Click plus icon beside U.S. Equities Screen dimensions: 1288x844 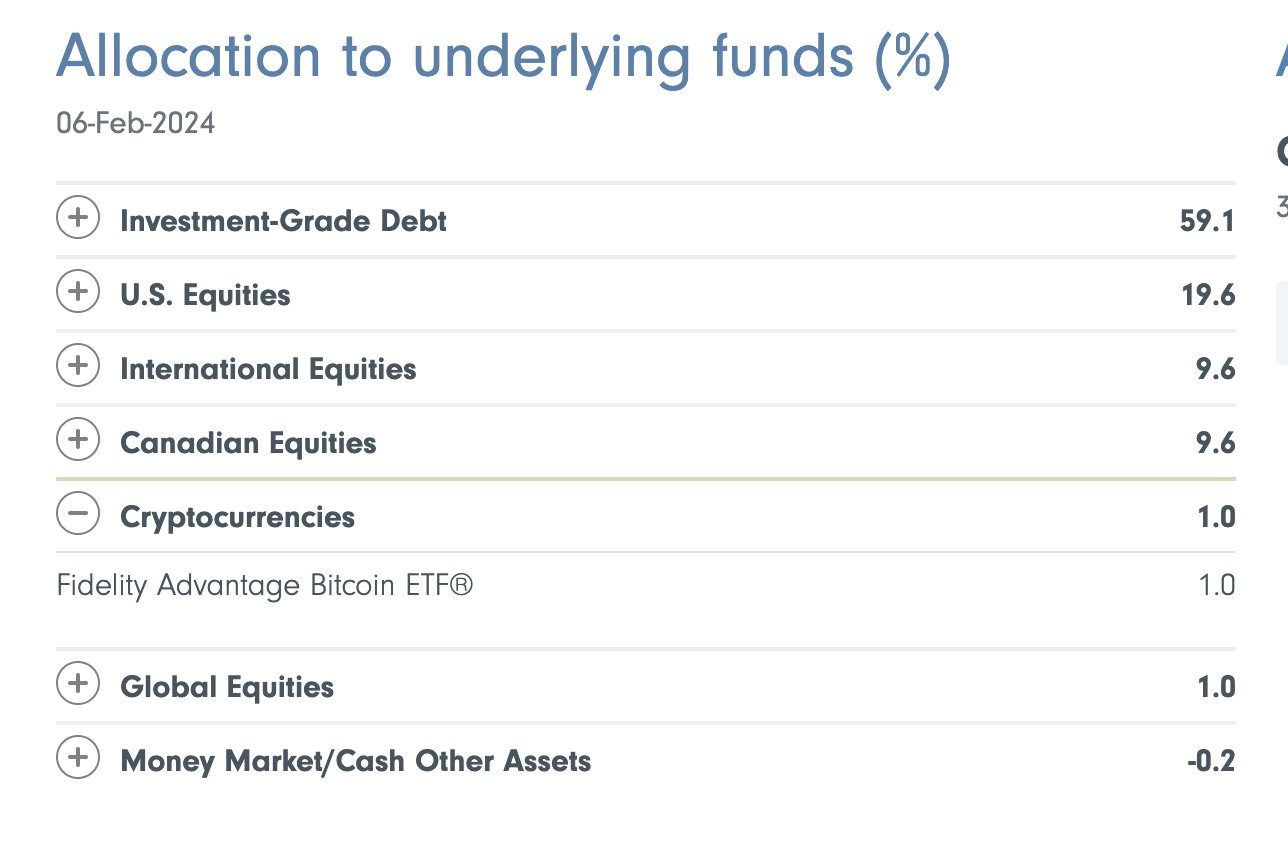(x=78, y=292)
